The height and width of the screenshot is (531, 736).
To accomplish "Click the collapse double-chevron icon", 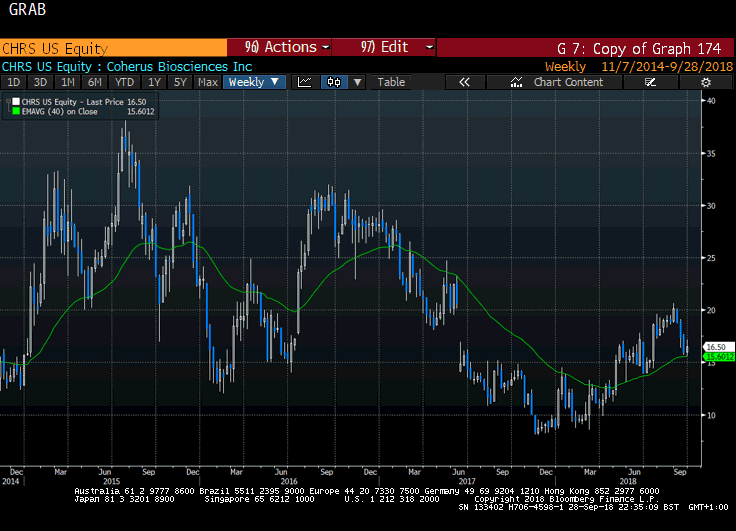I will [465, 82].
